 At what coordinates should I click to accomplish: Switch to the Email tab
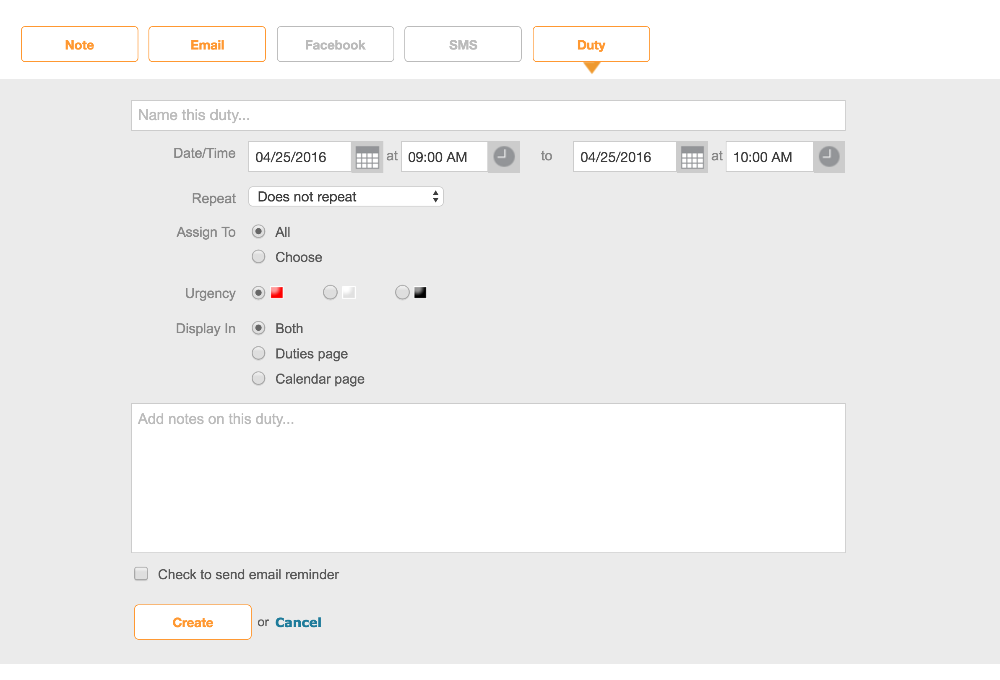click(207, 44)
